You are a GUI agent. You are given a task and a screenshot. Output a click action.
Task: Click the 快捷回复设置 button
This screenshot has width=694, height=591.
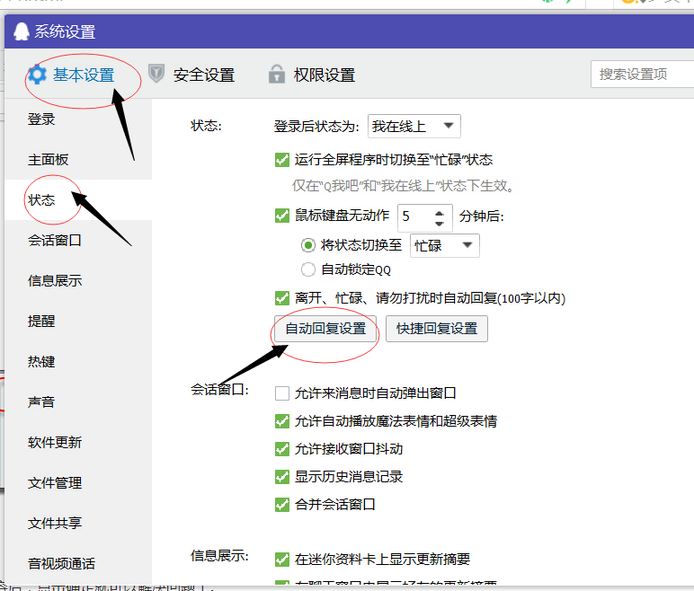pos(436,329)
